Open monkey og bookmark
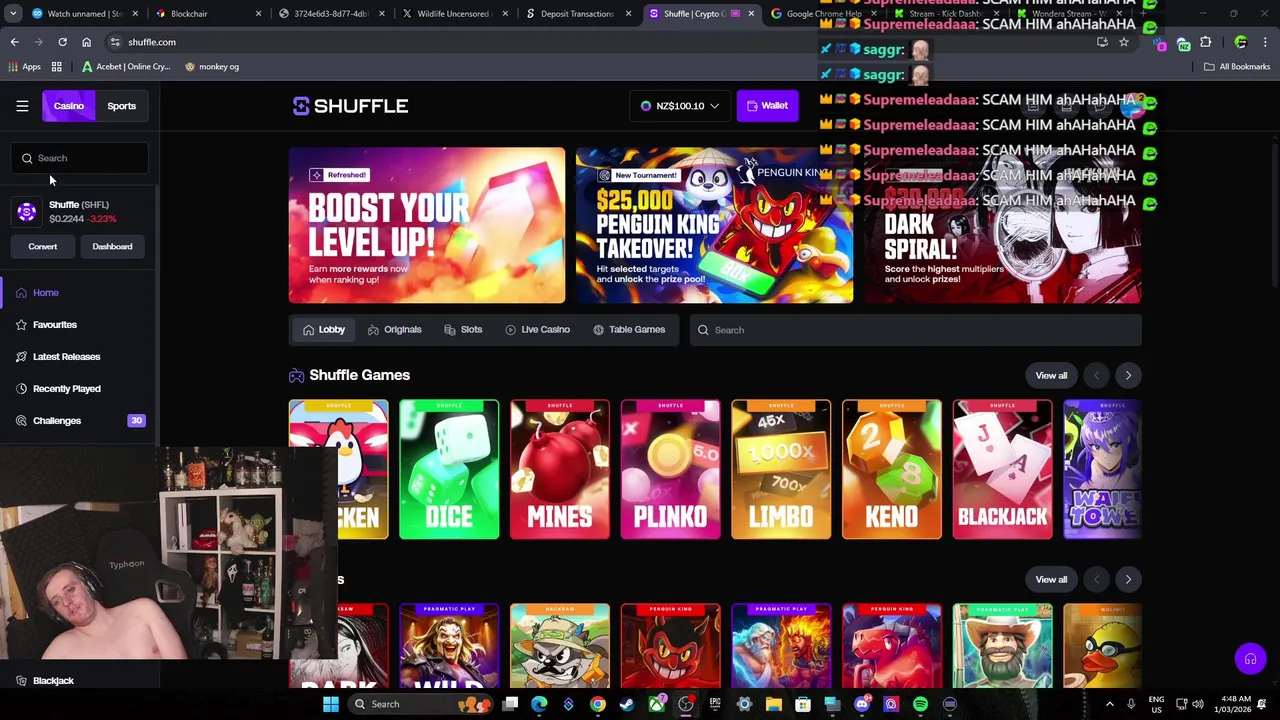 tap(212, 67)
